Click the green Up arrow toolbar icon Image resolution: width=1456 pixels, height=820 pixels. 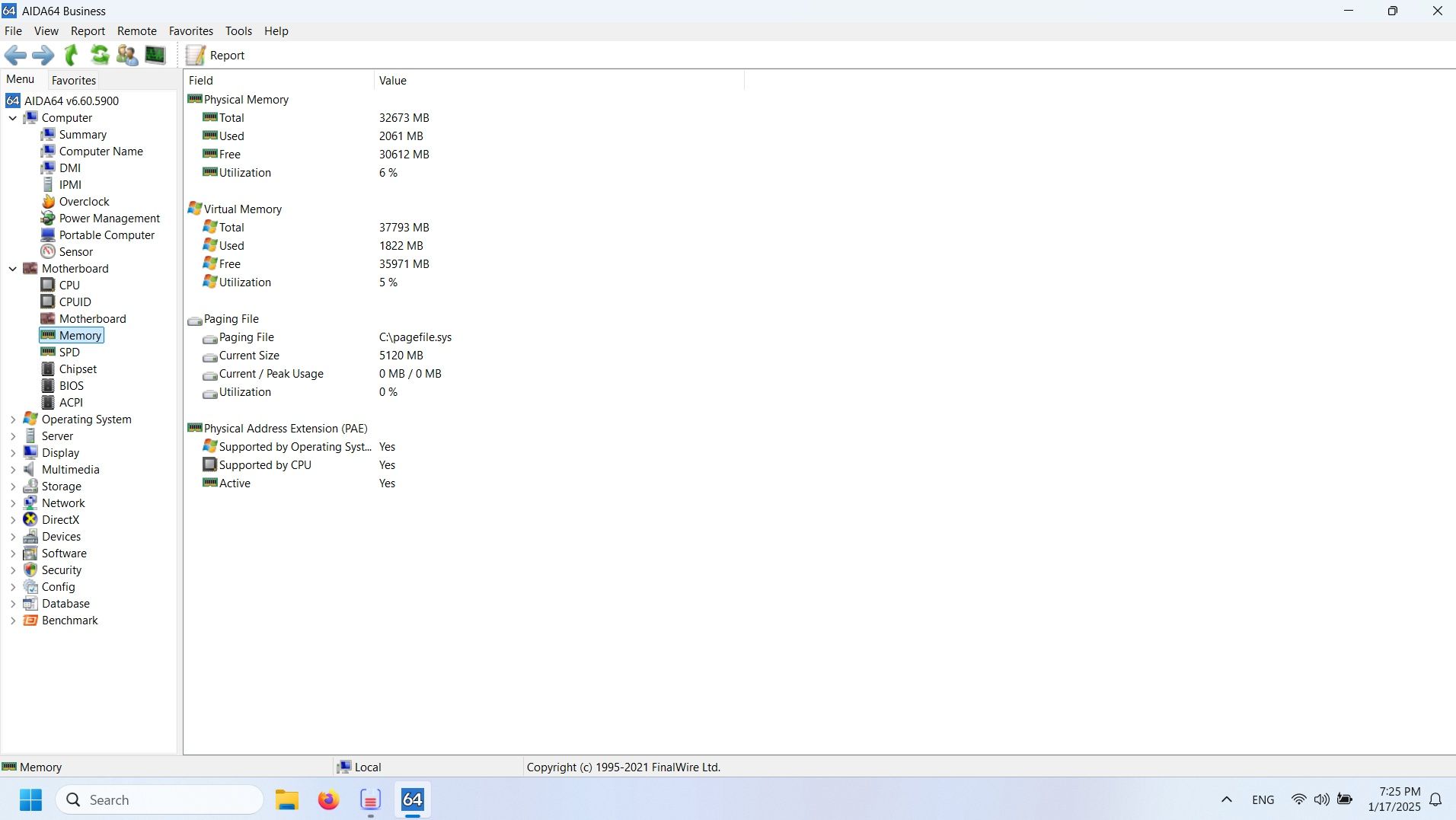tap(72, 55)
